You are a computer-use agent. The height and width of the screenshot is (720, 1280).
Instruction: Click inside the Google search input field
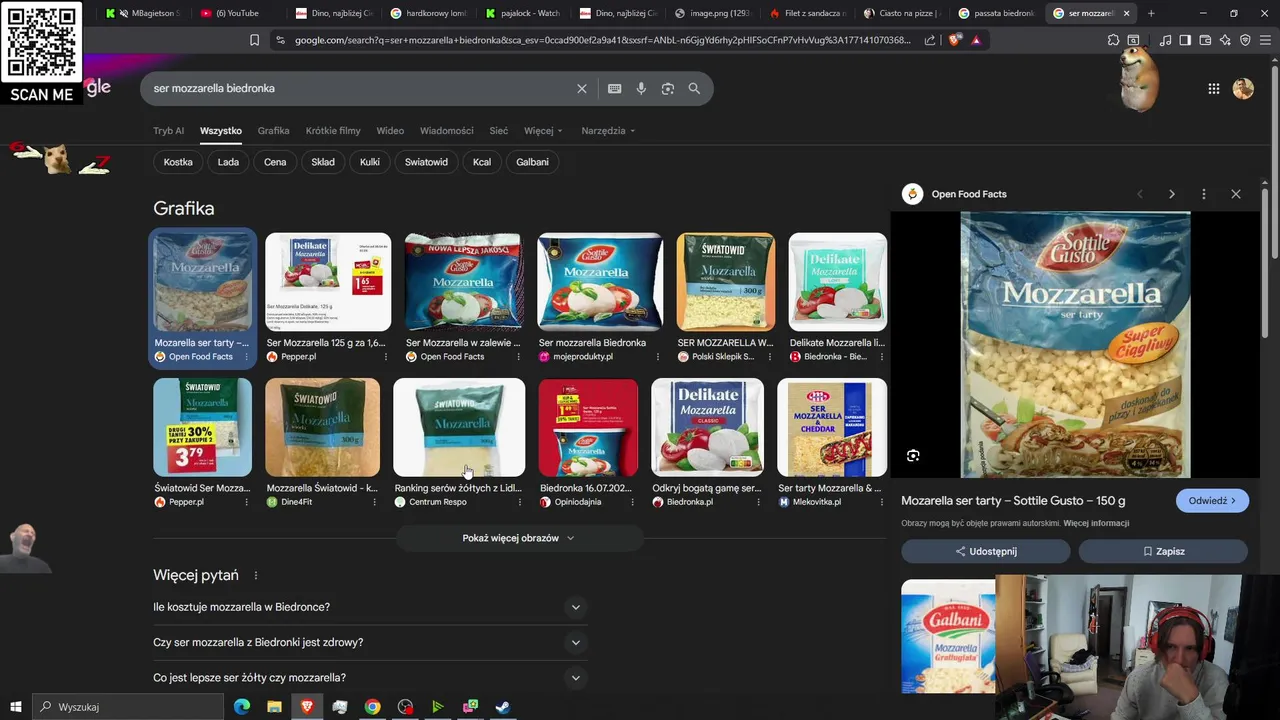click(360, 88)
